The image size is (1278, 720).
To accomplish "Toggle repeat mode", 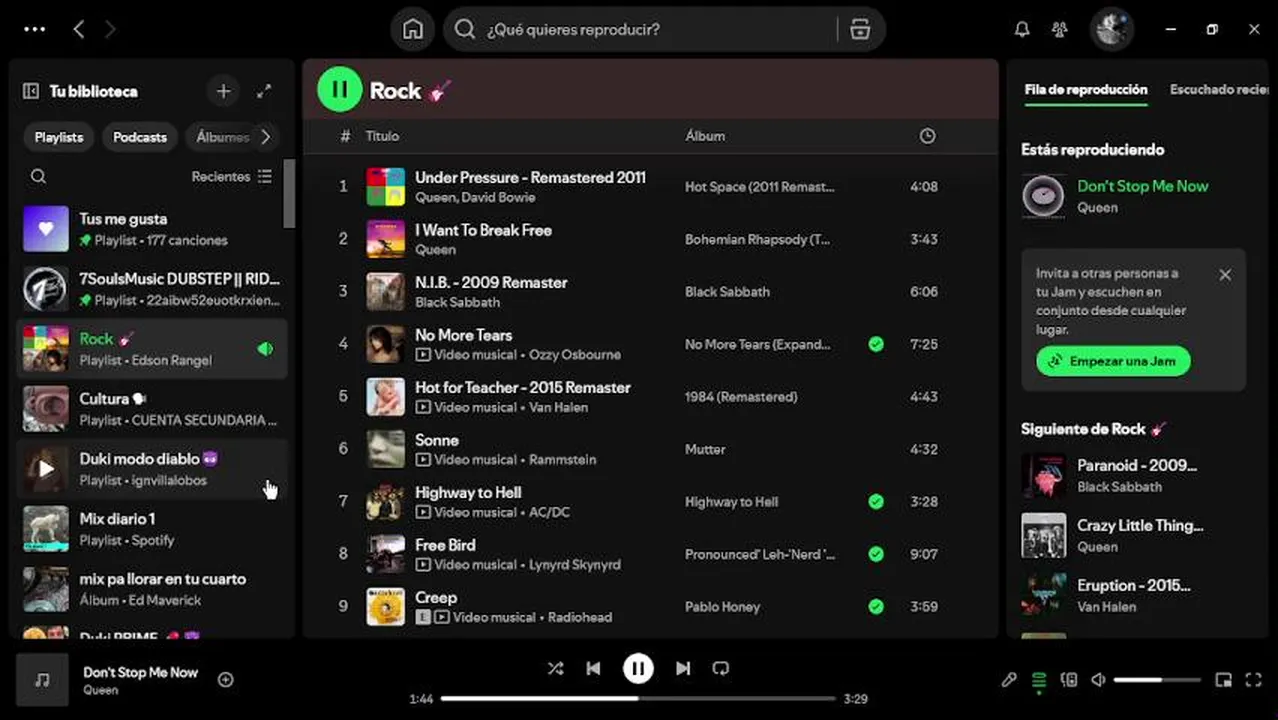I will click(x=721, y=668).
